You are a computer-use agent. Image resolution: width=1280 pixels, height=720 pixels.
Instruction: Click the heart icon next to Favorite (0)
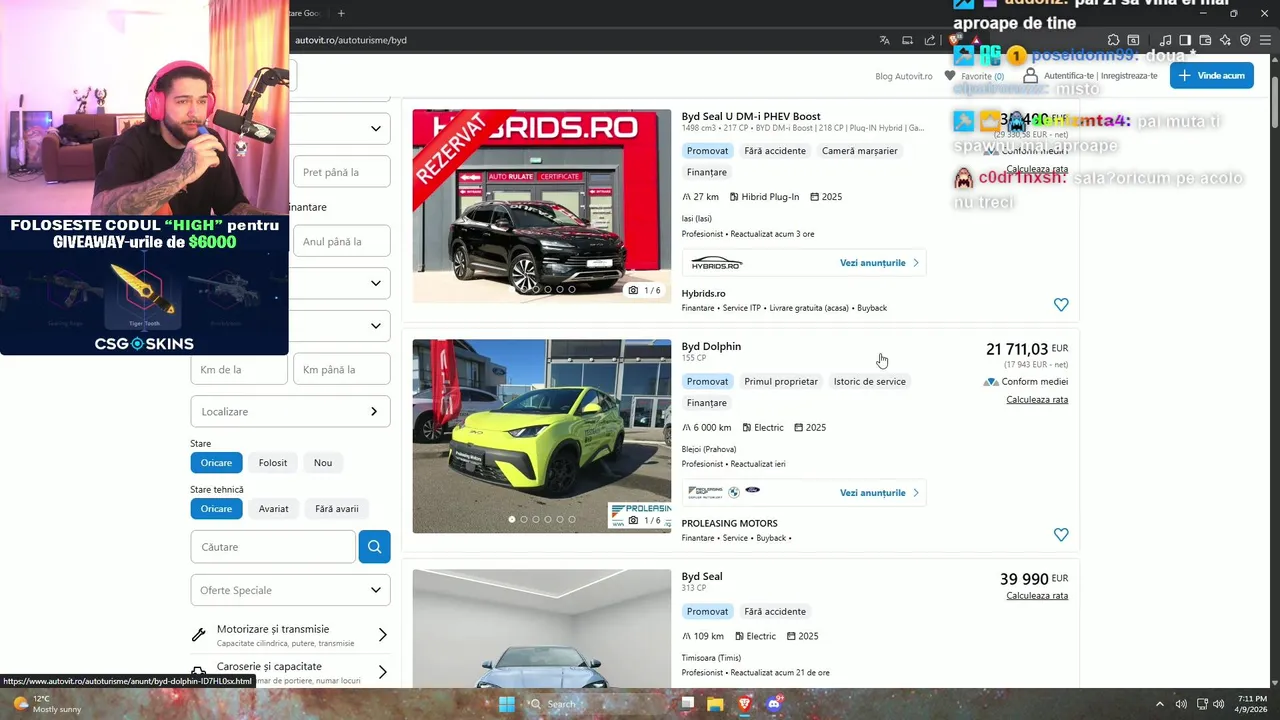point(950,76)
